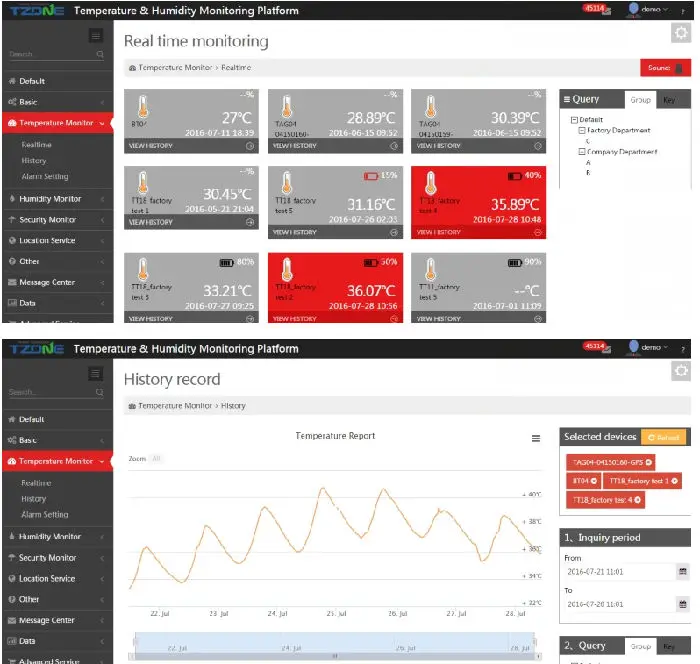Viewport: 700px width, 664px height.
Task: Click View History on the 36.07°C card
Action: click(336, 318)
